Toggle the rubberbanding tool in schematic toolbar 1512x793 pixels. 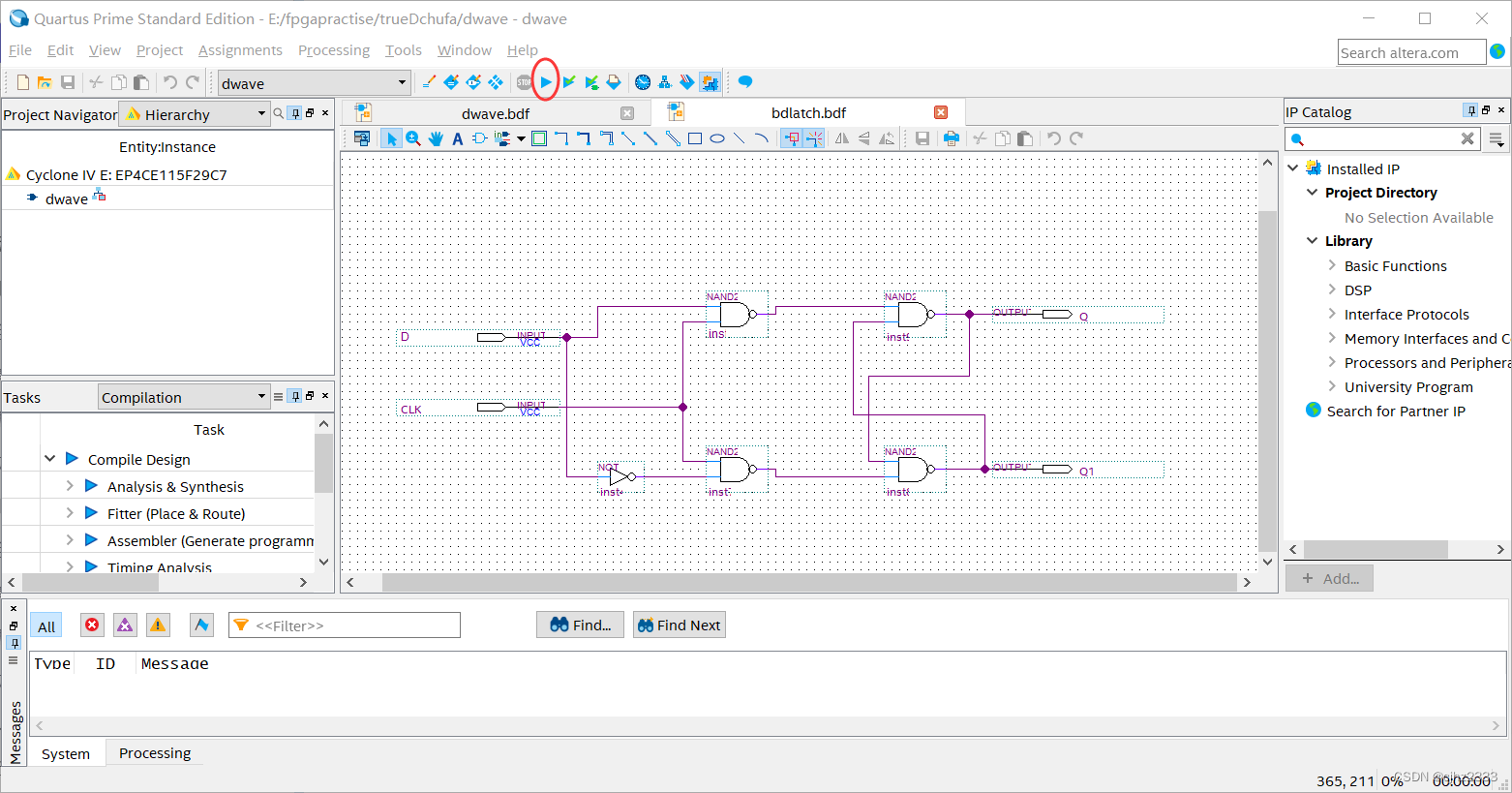pyautogui.click(x=793, y=138)
